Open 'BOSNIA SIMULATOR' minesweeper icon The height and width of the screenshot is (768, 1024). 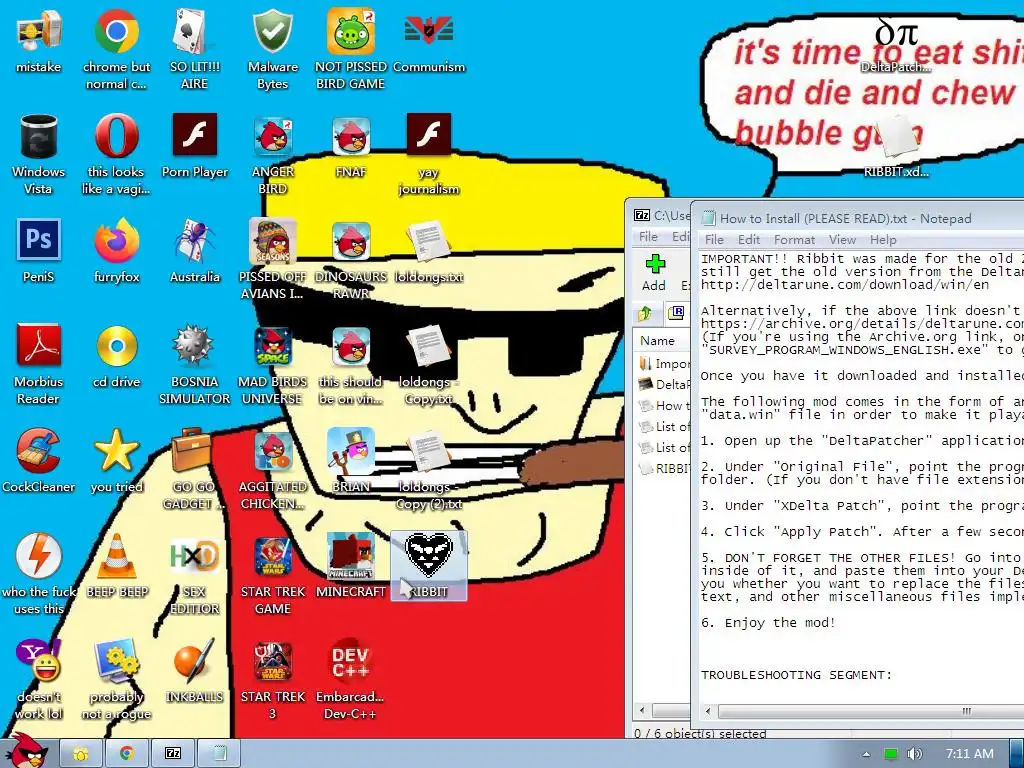[195, 364]
